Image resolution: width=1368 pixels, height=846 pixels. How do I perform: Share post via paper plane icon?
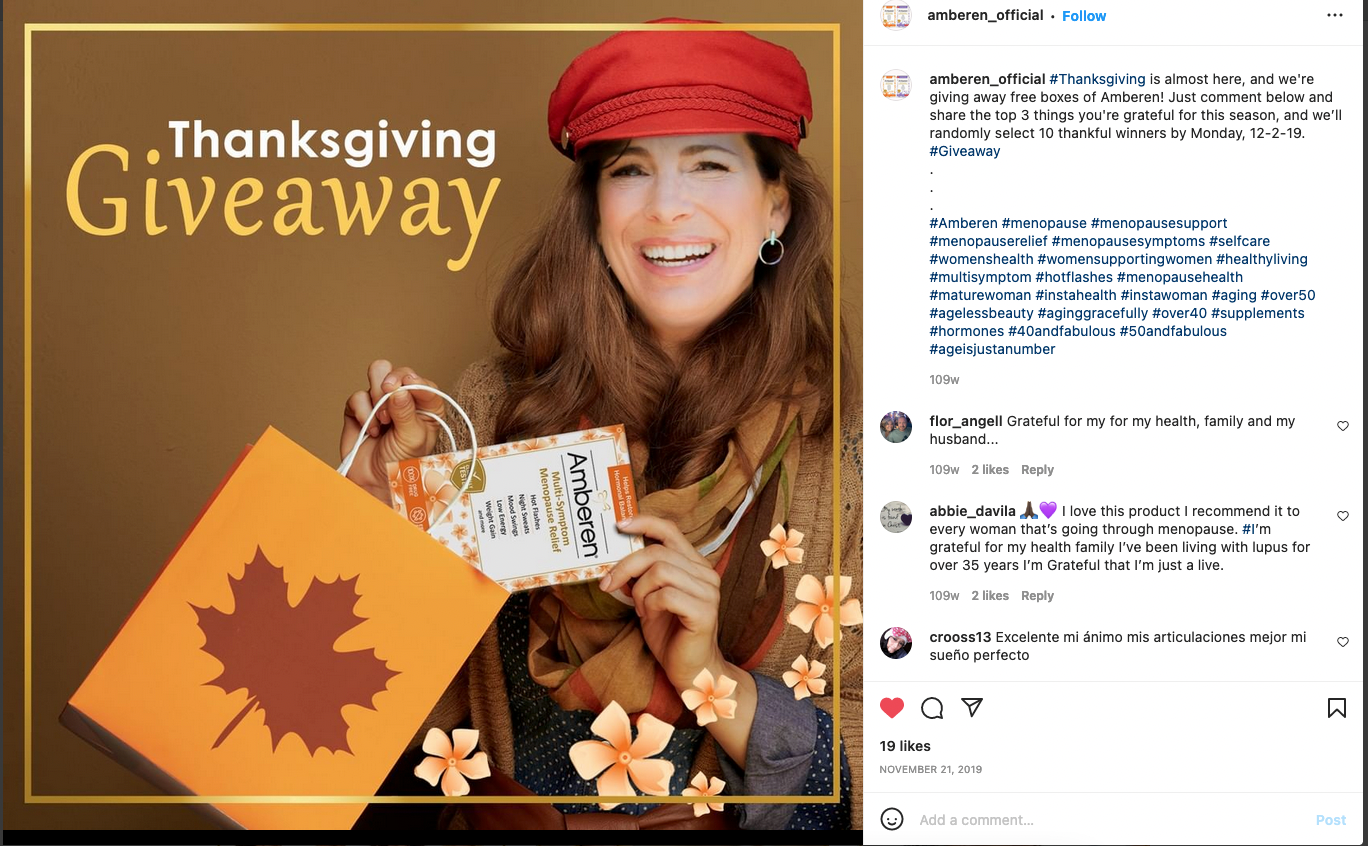[x=971, y=707]
